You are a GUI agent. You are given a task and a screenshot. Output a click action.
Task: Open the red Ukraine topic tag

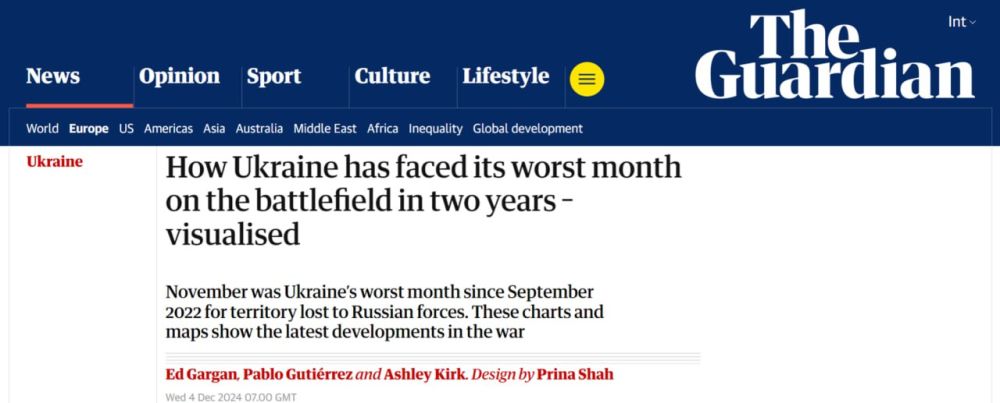pyautogui.click(x=54, y=162)
